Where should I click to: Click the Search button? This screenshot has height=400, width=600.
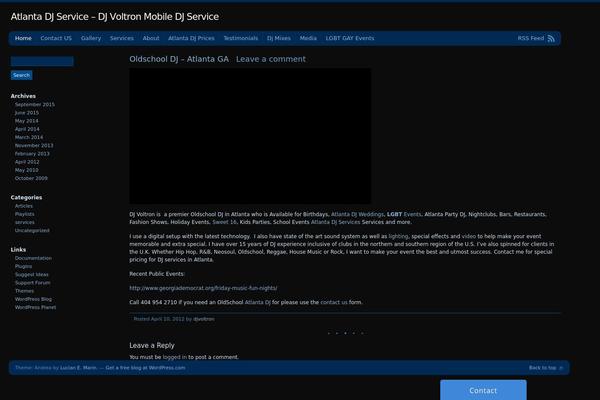tap(21, 75)
